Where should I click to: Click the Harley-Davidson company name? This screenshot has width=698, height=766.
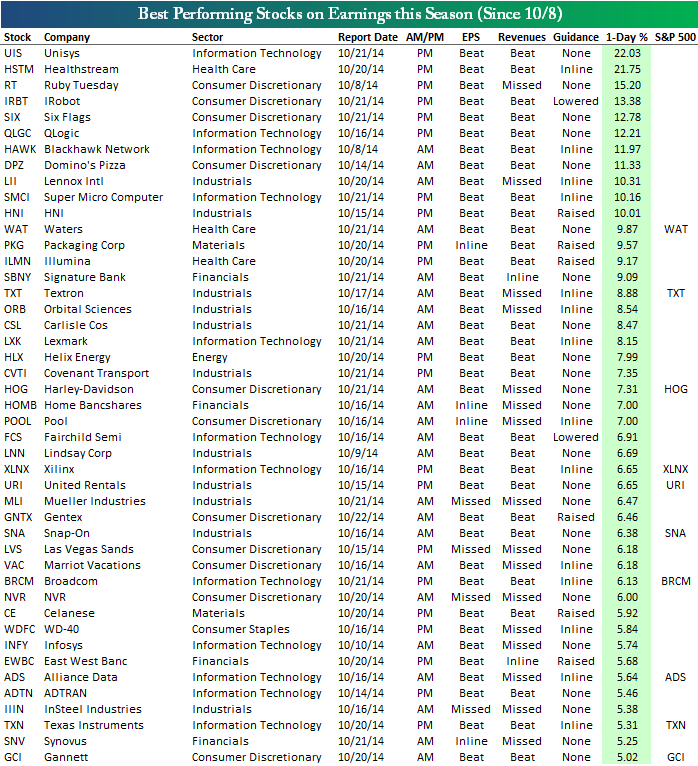tap(88, 389)
